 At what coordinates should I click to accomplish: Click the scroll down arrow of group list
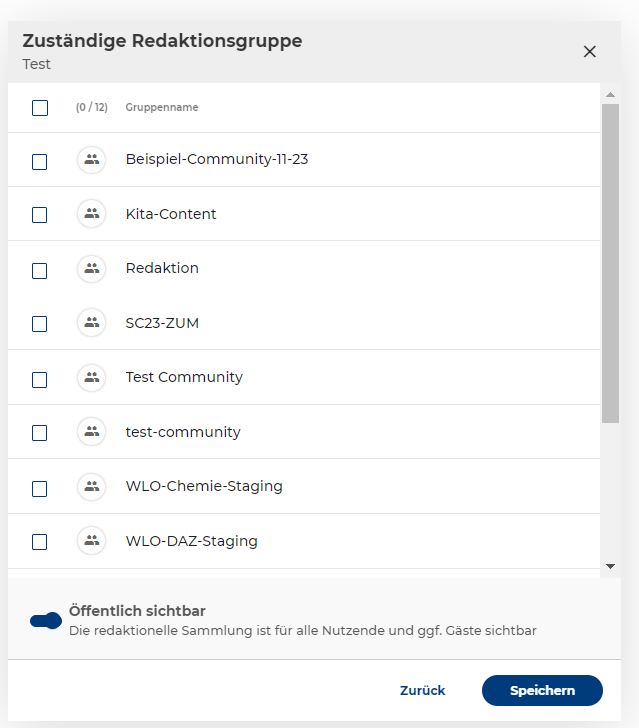coord(610,567)
